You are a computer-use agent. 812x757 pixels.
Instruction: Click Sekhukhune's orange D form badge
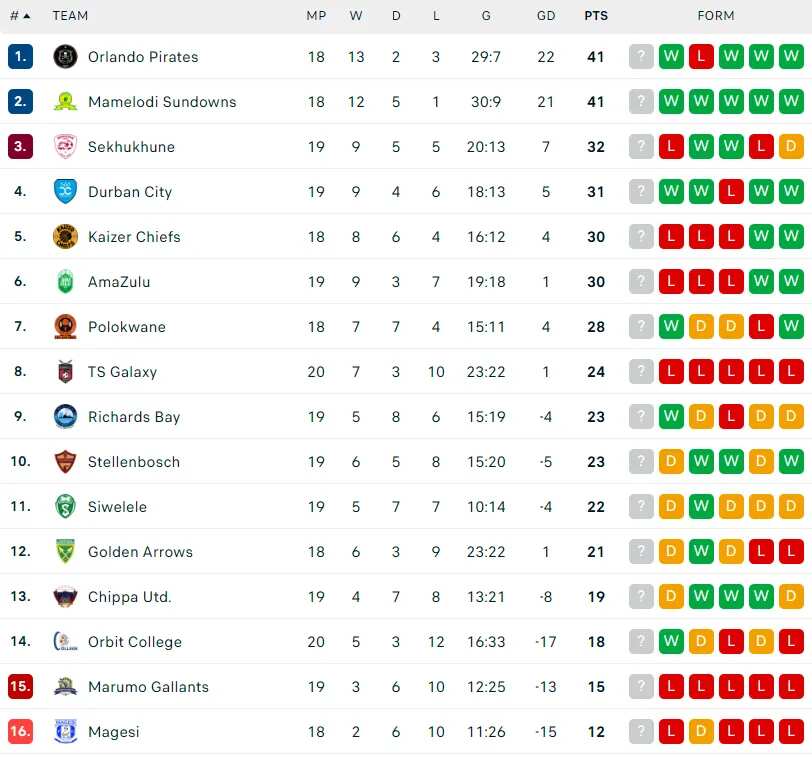pyautogui.click(x=791, y=147)
